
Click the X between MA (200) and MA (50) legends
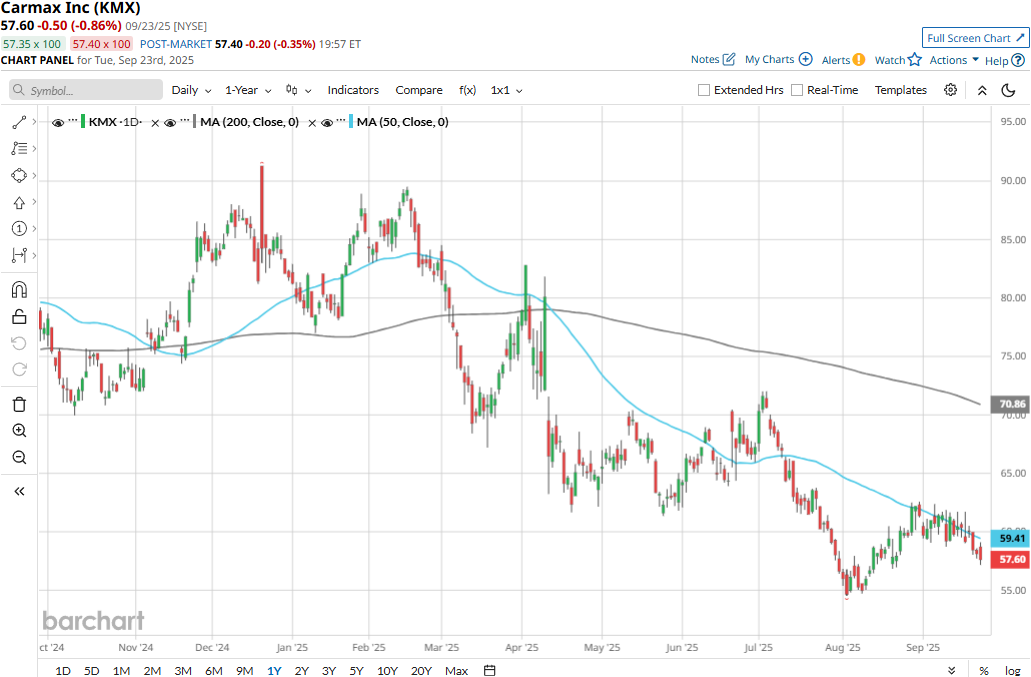[312, 123]
